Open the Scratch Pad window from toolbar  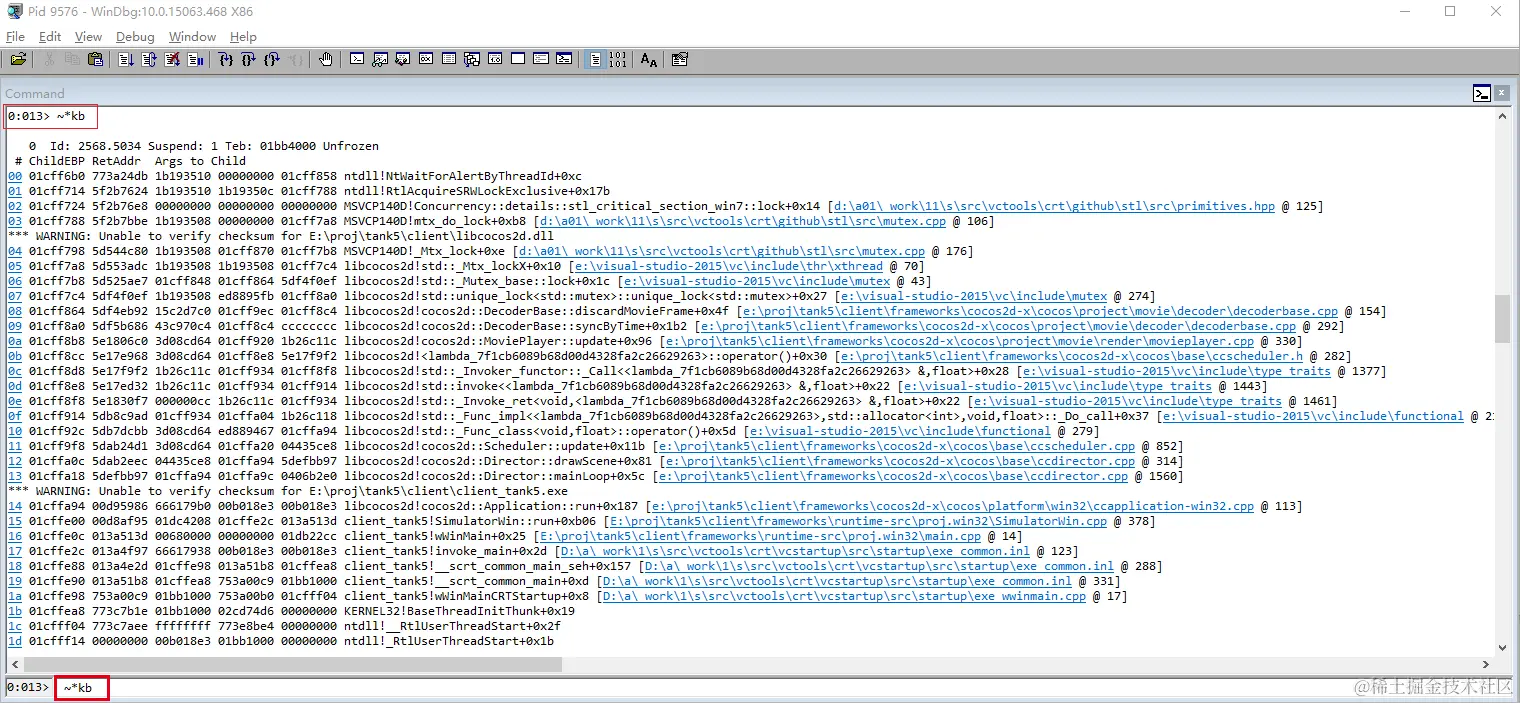coord(518,59)
